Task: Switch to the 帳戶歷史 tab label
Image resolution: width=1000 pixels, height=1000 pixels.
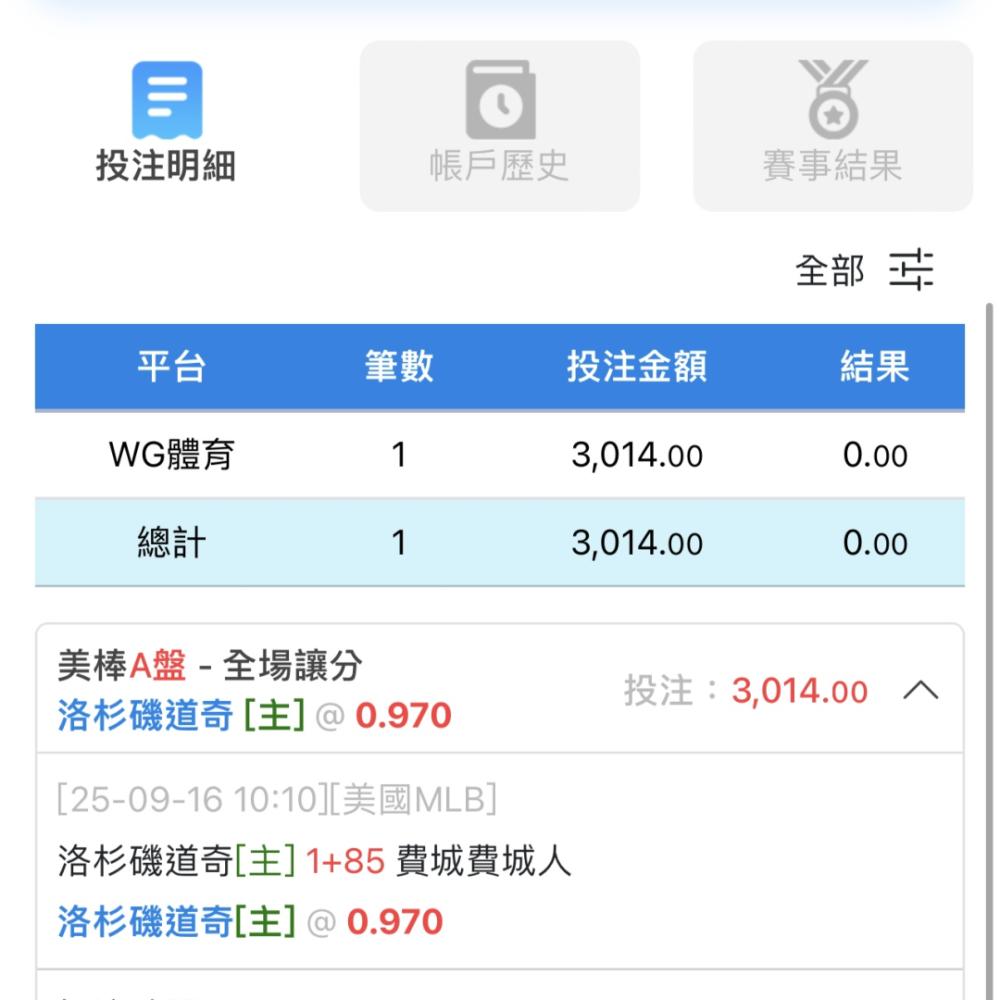Action: click(499, 166)
